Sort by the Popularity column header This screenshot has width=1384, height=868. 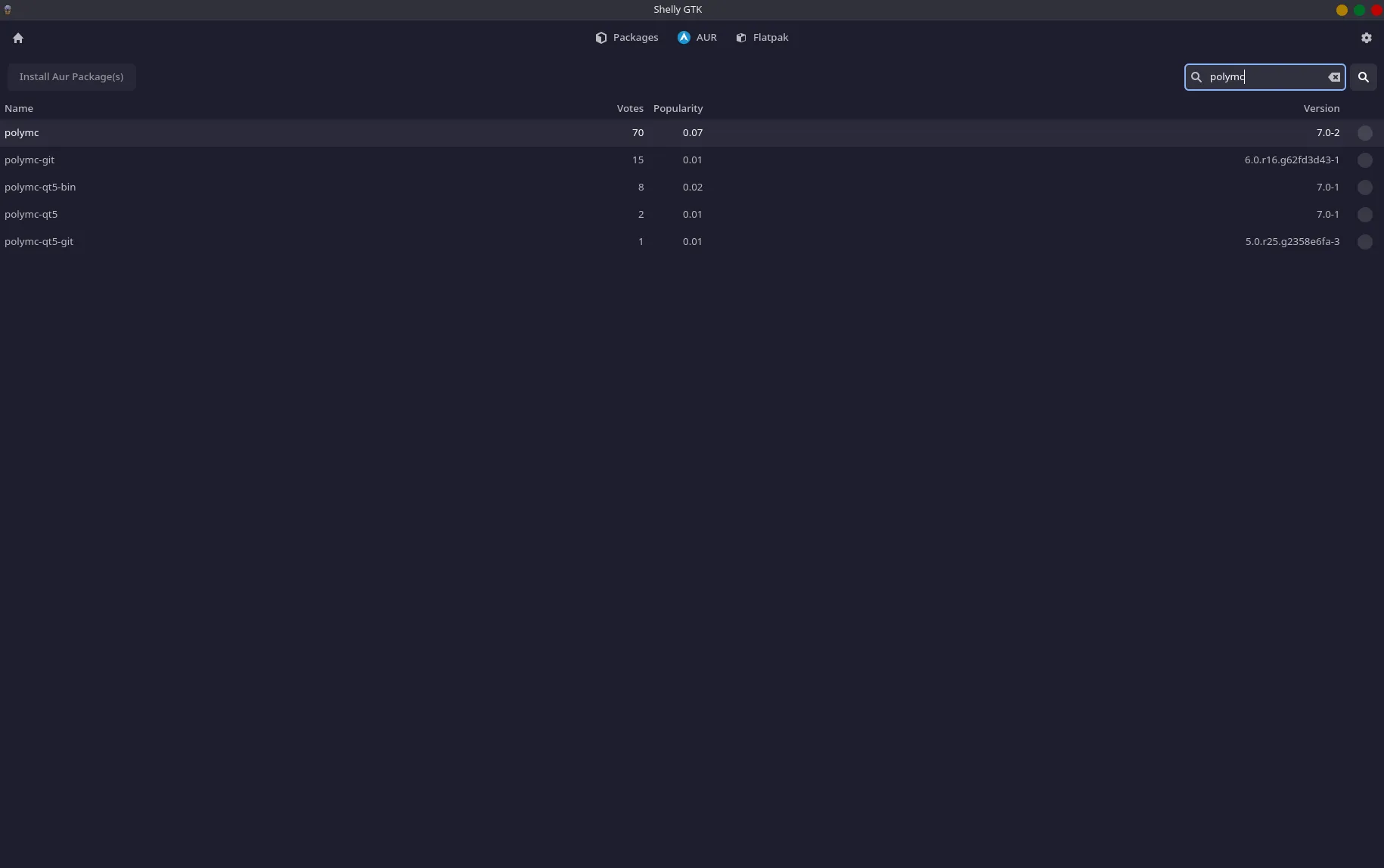coord(678,109)
